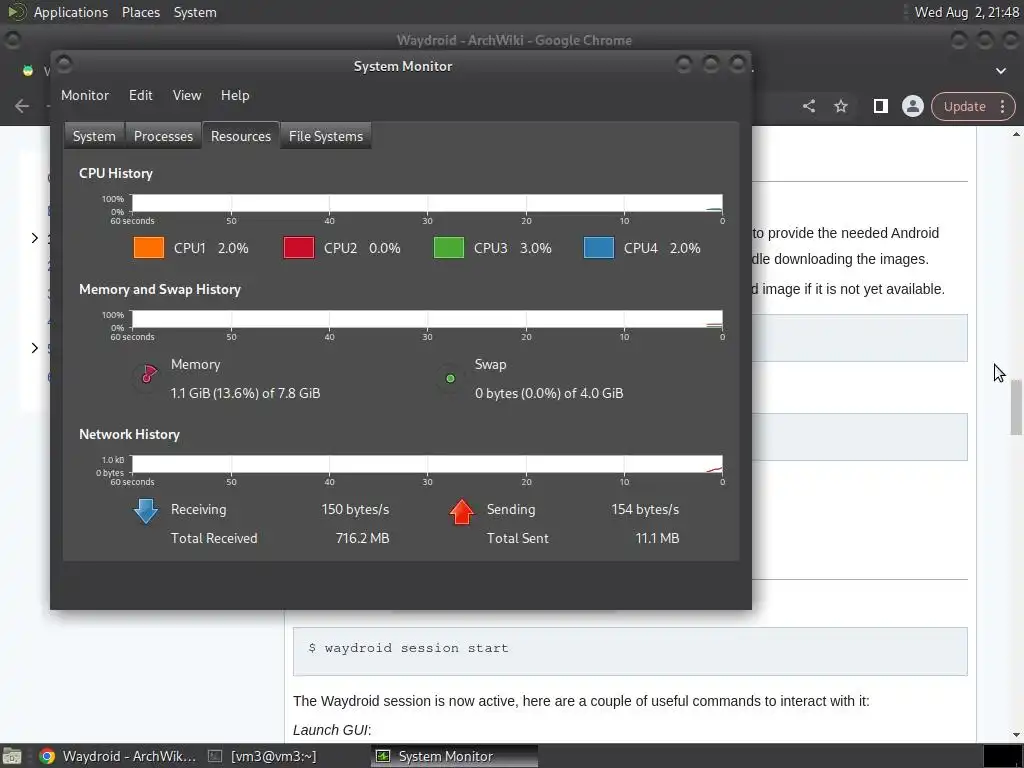This screenshot has height=768, width=1024.
Task: Click the System Monitor title bar menu button
Action: click(64, 64)
